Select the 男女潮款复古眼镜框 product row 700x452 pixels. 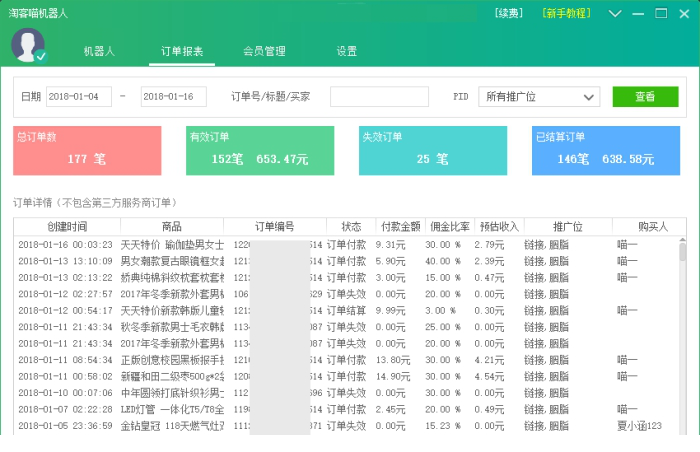coord(346,261)
